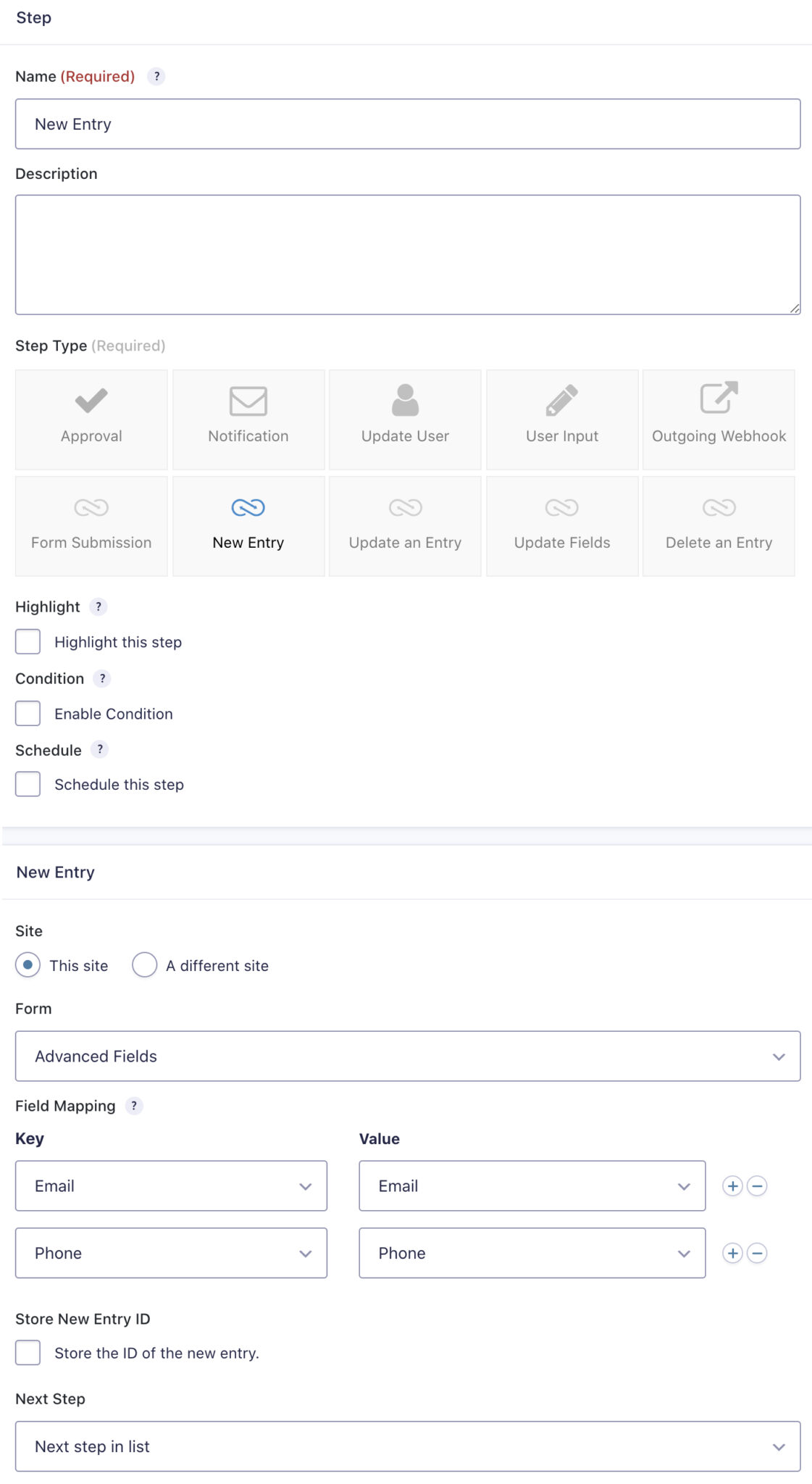Open the Phone key dropdown
The height and width of the screenshot is (1484, 812).
point(171,1253)
